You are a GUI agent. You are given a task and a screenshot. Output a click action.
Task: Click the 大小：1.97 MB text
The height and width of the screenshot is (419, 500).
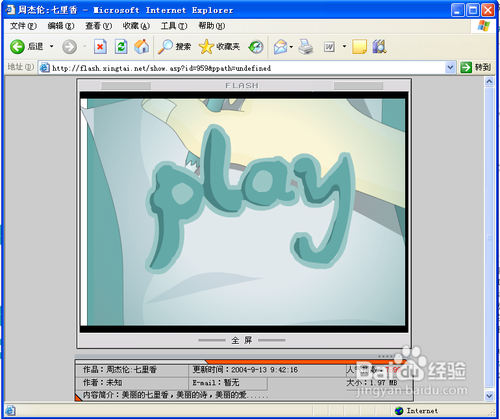[x=372, y=382]
